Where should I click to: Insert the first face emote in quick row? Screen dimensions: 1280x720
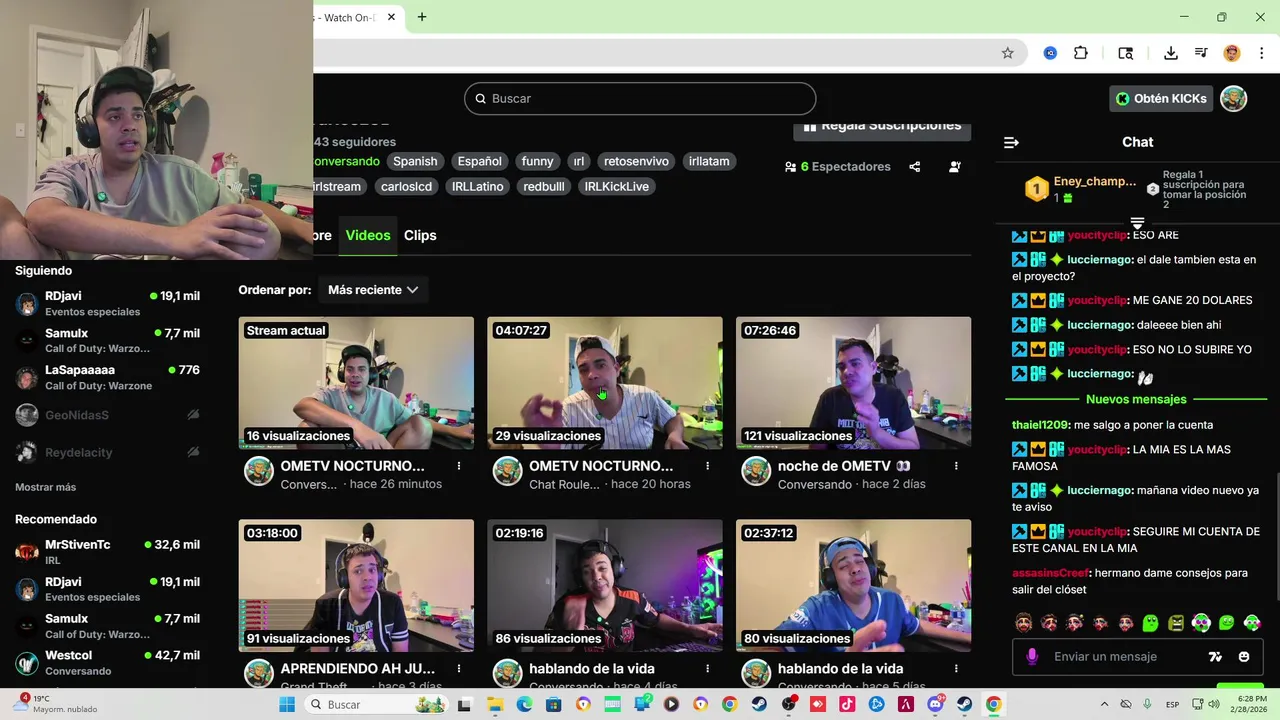[1024, 623]
